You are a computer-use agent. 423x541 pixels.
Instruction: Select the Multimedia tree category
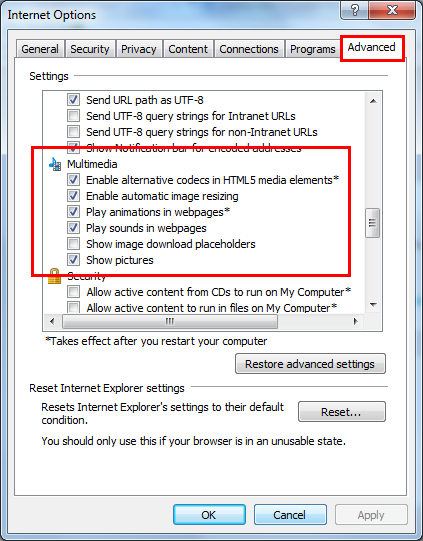point(92,164)
